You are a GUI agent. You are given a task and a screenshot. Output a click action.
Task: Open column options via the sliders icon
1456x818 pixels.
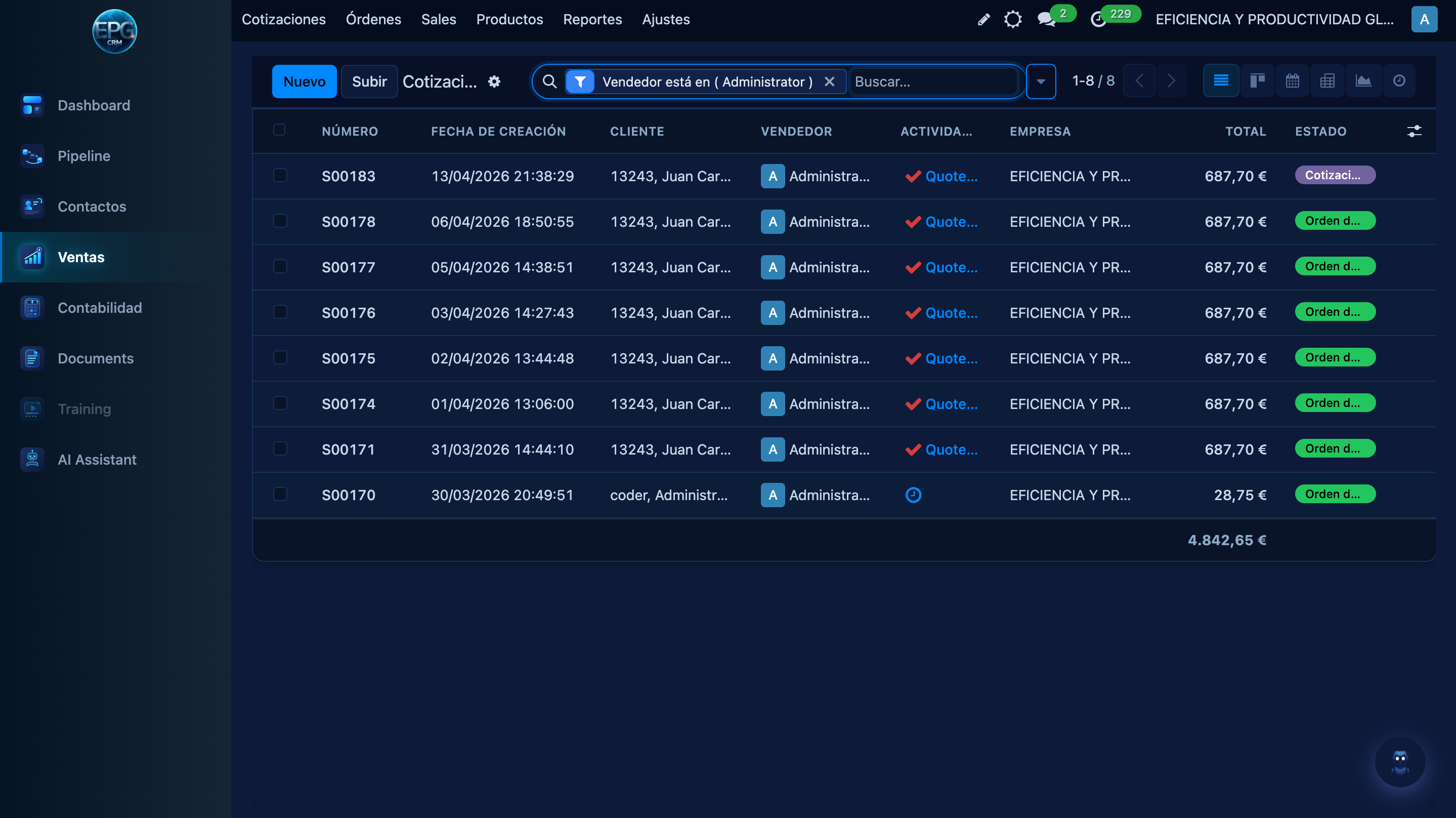(x=1415, y=131)
